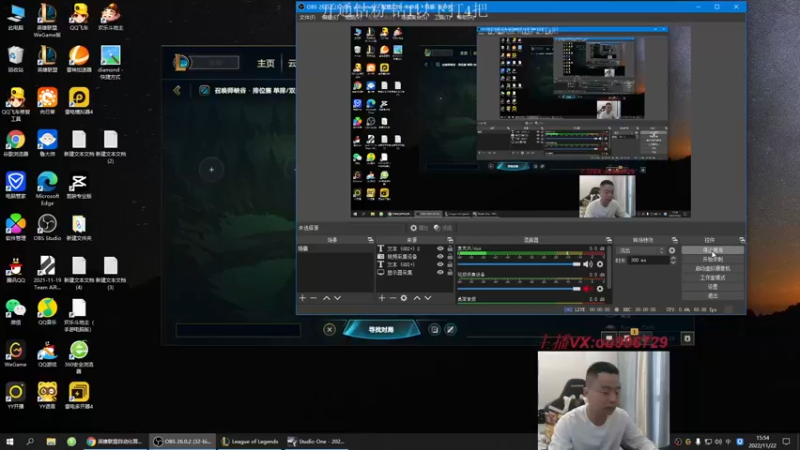Open the second OBS menu bar item

point(330,17)
